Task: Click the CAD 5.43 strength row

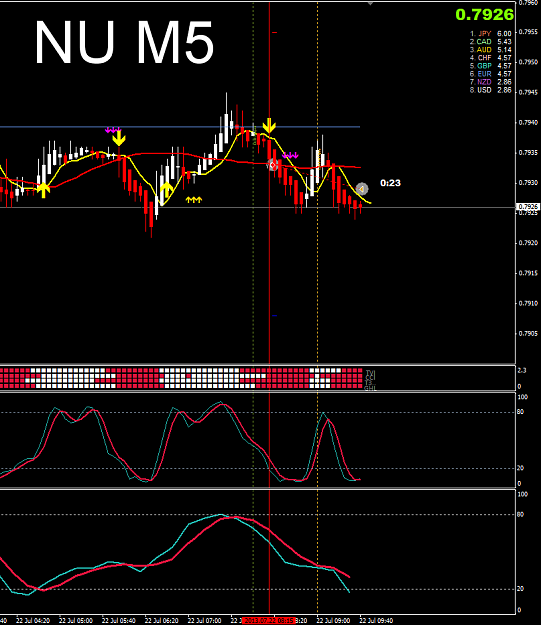Action: pos(490,42)
